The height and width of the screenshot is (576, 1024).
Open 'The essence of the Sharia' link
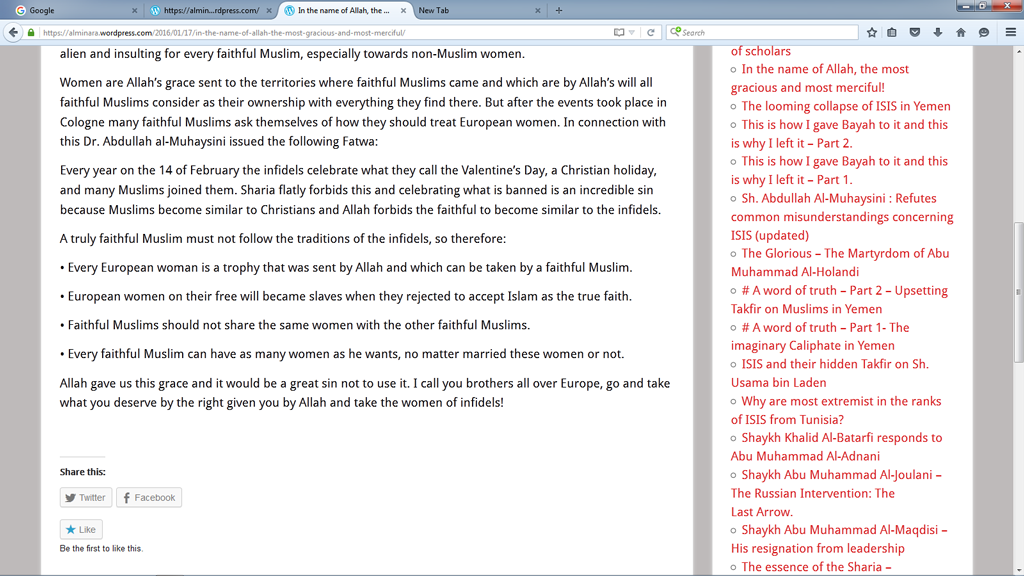coord(816,567)
